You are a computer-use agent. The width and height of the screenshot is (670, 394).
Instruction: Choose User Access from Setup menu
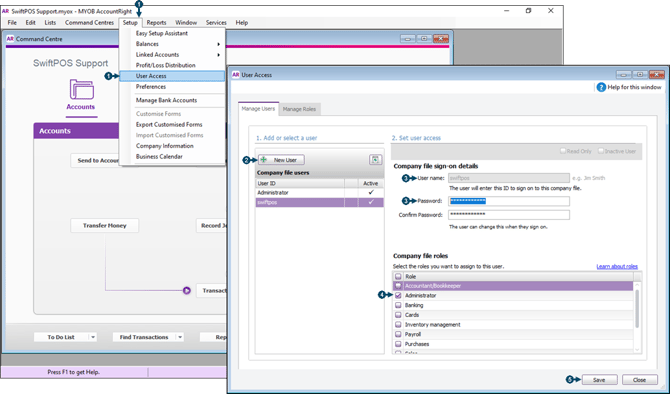(172, 76)
